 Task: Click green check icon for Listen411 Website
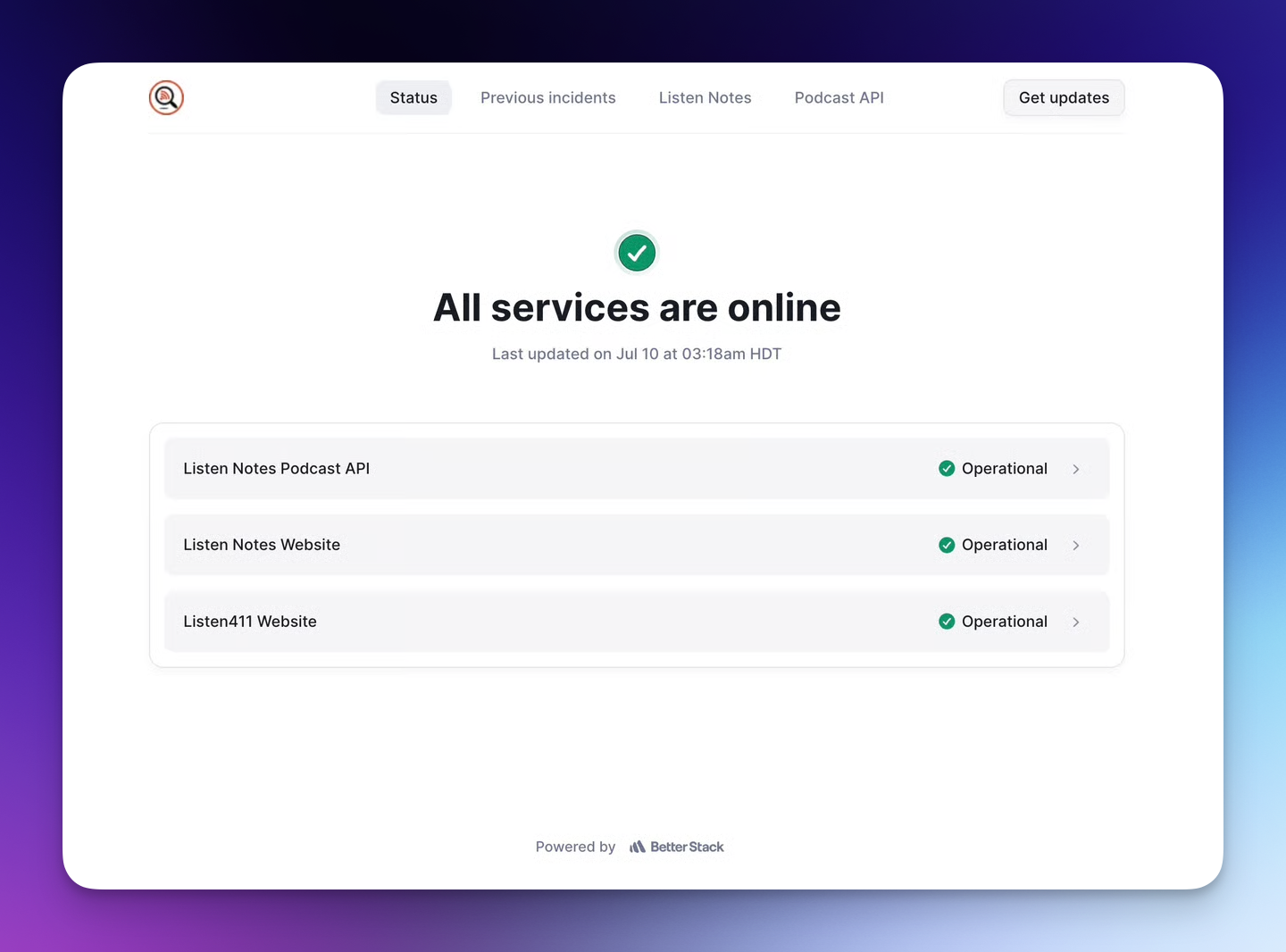[947, 622]
